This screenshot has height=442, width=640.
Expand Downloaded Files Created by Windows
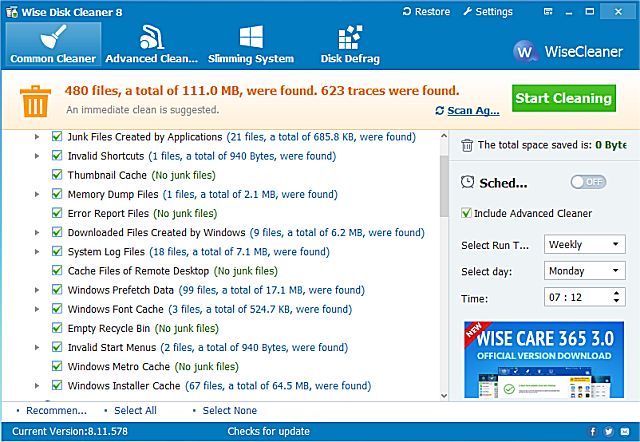[x=37, y=233]
